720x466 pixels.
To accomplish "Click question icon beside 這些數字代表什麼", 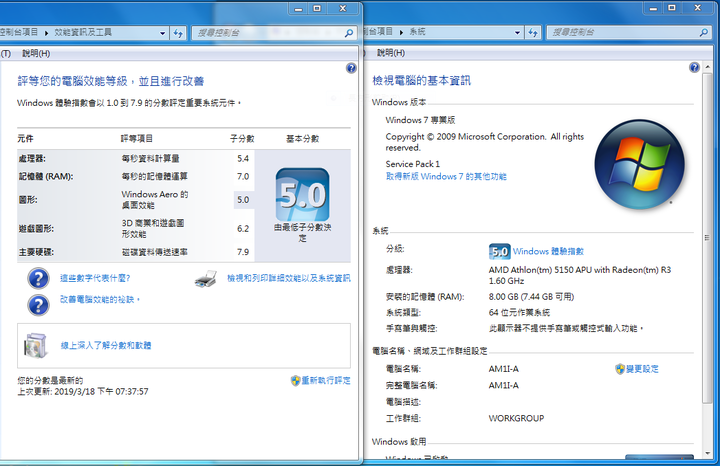I will point(38,278).
